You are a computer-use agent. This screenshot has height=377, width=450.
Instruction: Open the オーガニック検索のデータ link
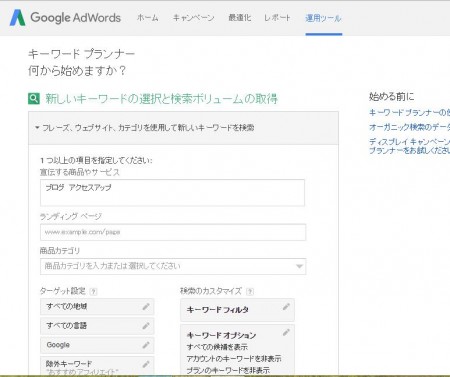[409, 127]
